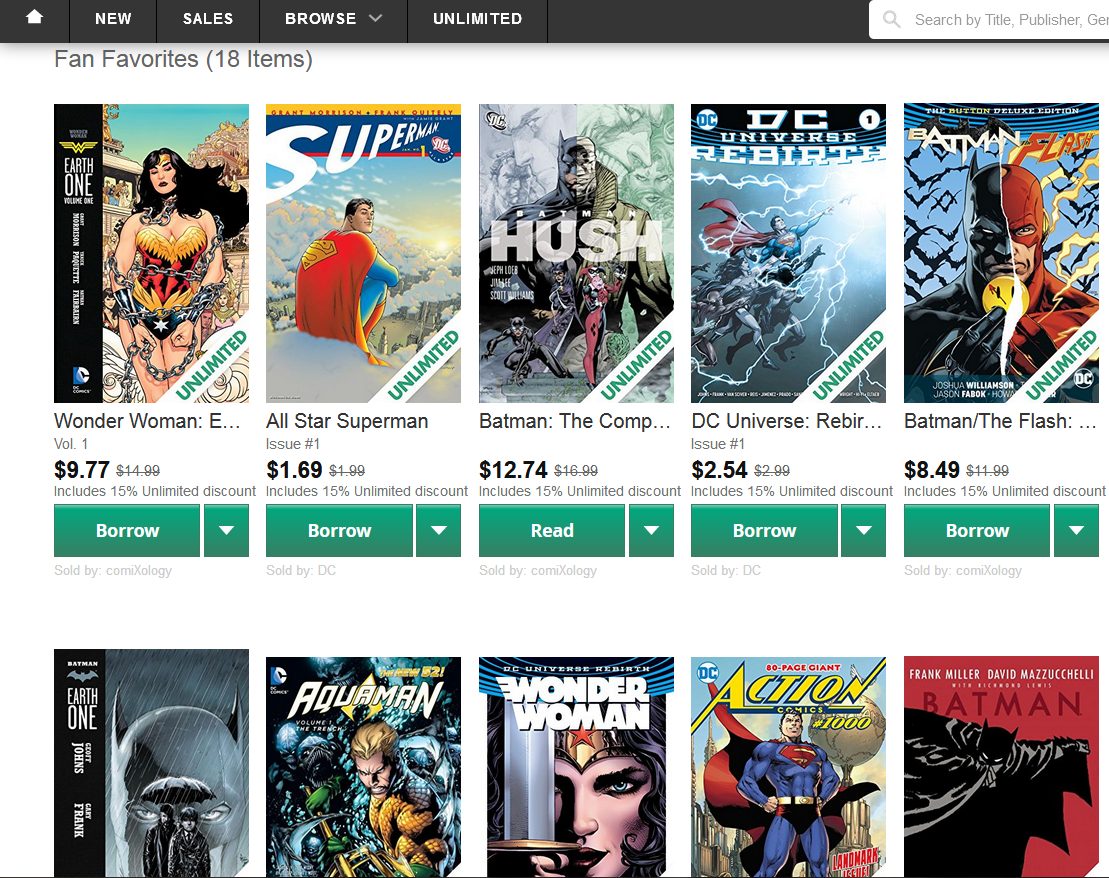The height and width of the screenshot is (878, 1109).
Task: Borrow All Star Superman
Action: tap(339, 531)
